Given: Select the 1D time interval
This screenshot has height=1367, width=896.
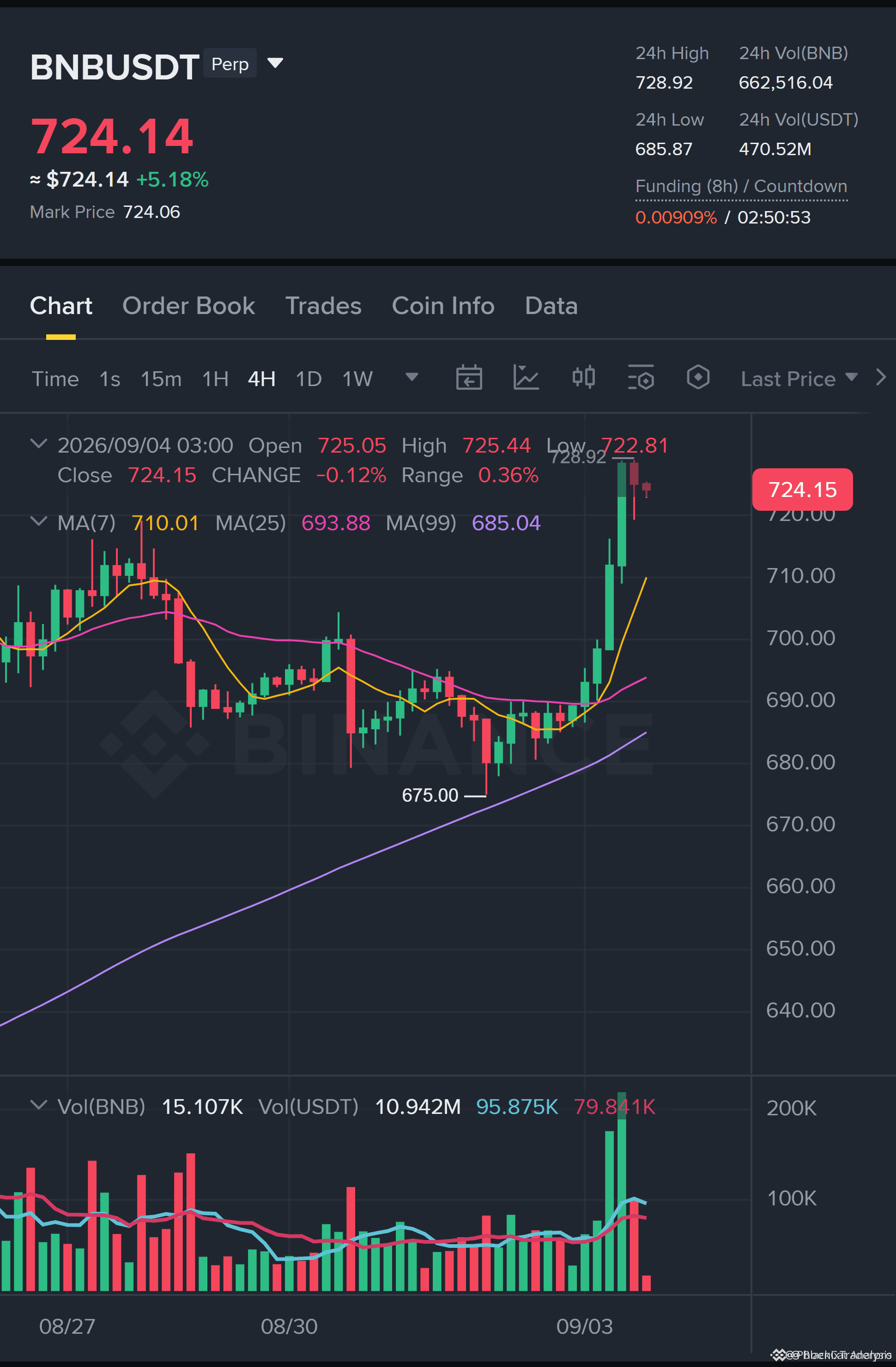Looking at the screenshot, I should click(309, 379).
